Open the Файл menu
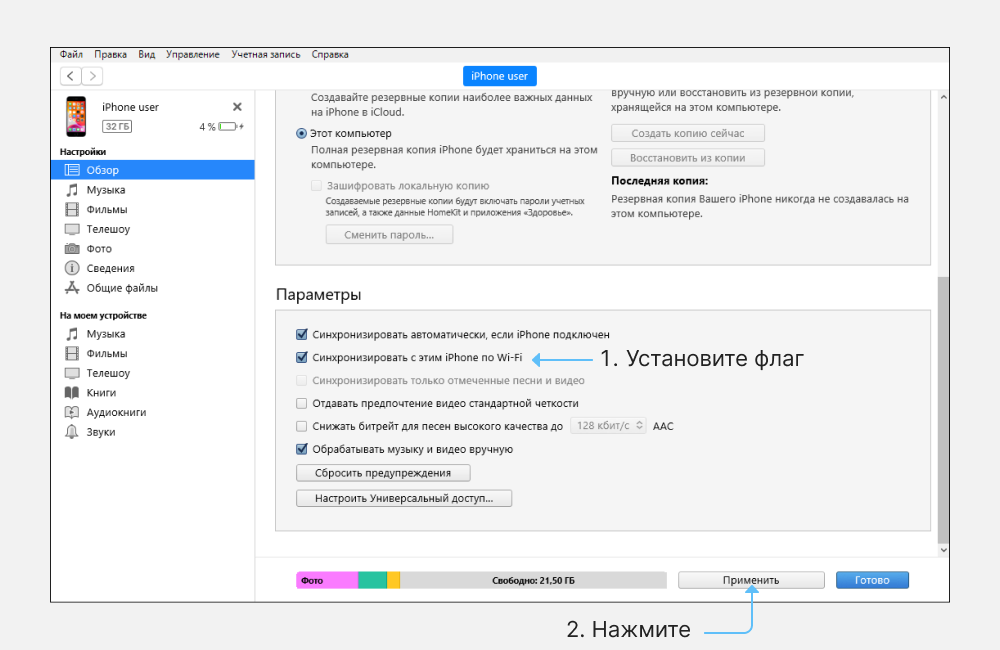 click(71, 54)
